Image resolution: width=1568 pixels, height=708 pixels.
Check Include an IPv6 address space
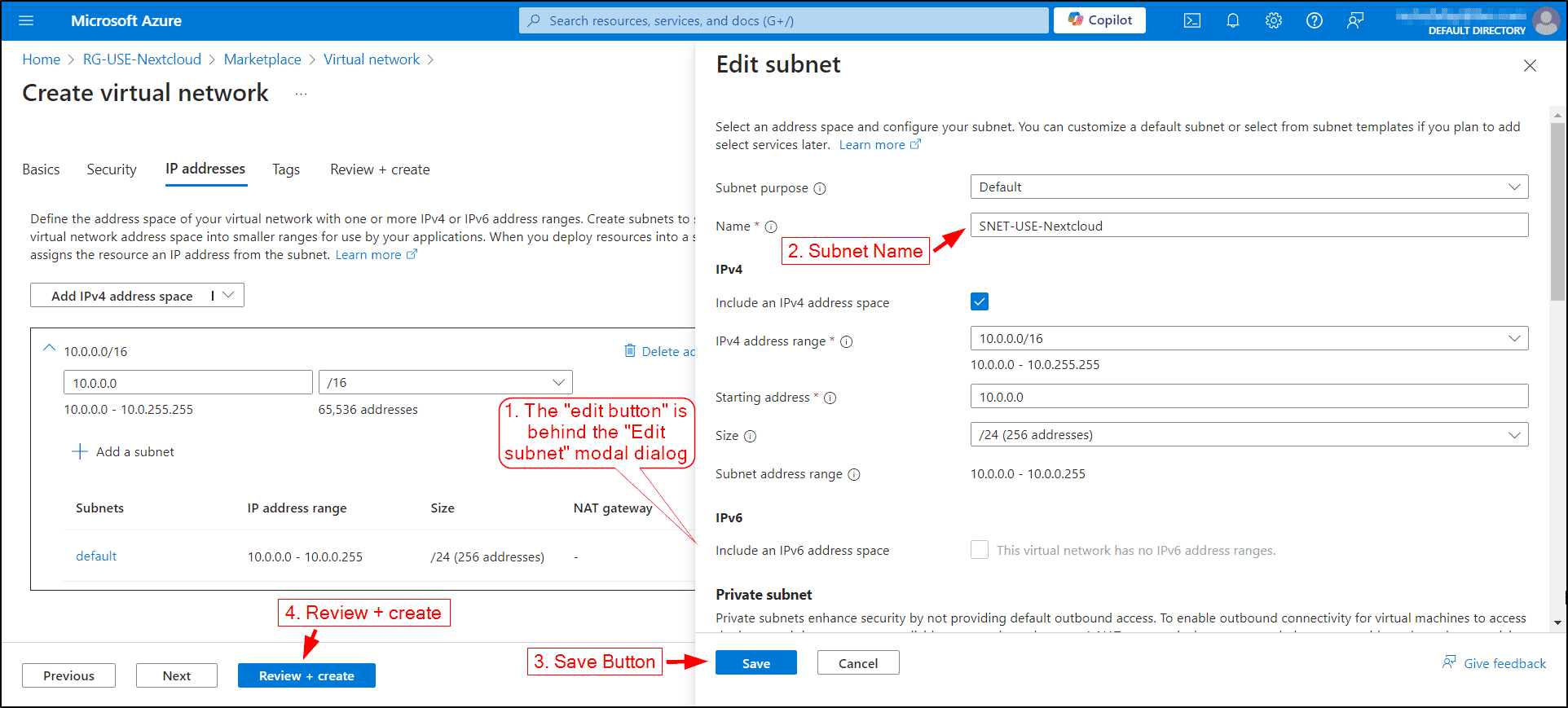coord(980,550)
